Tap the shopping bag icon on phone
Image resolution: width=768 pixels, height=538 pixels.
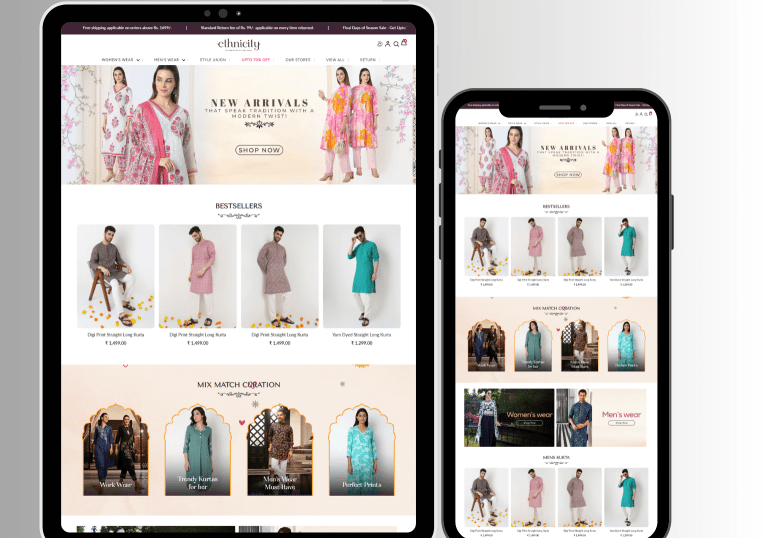(x=650, y=114)
